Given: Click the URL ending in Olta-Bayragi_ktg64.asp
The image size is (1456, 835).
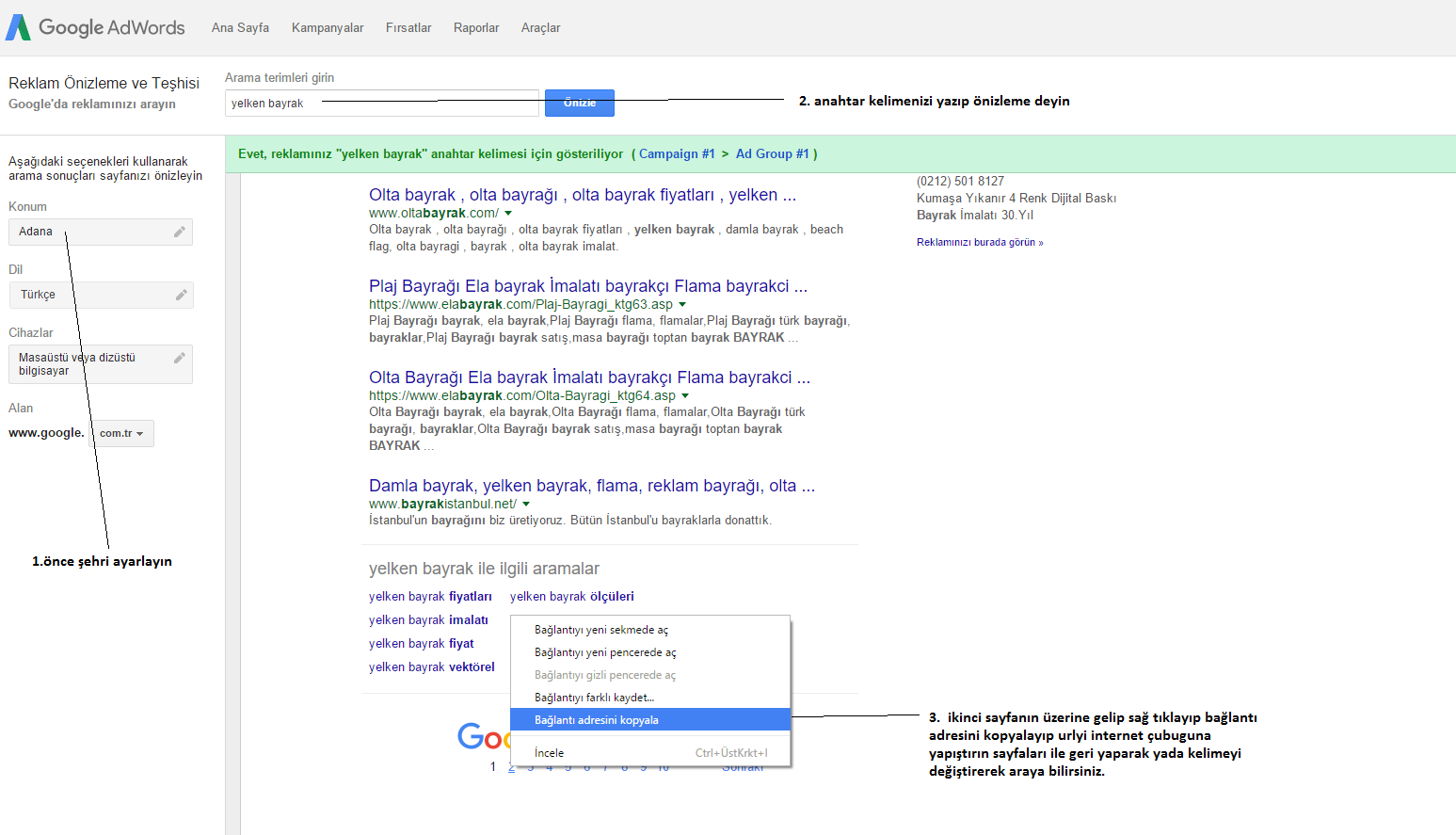Looking at the screenshot, I should coord(522,396).
